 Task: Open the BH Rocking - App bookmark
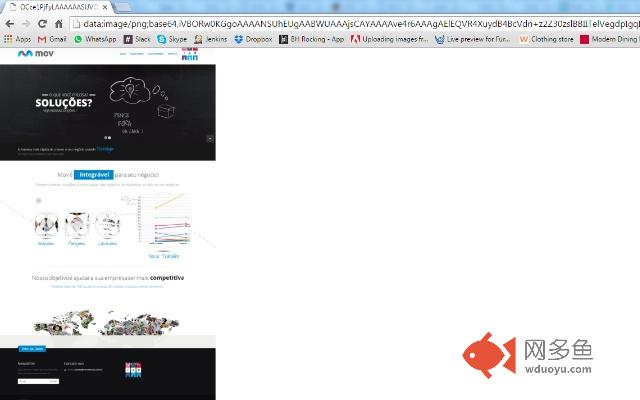(311, 39)
